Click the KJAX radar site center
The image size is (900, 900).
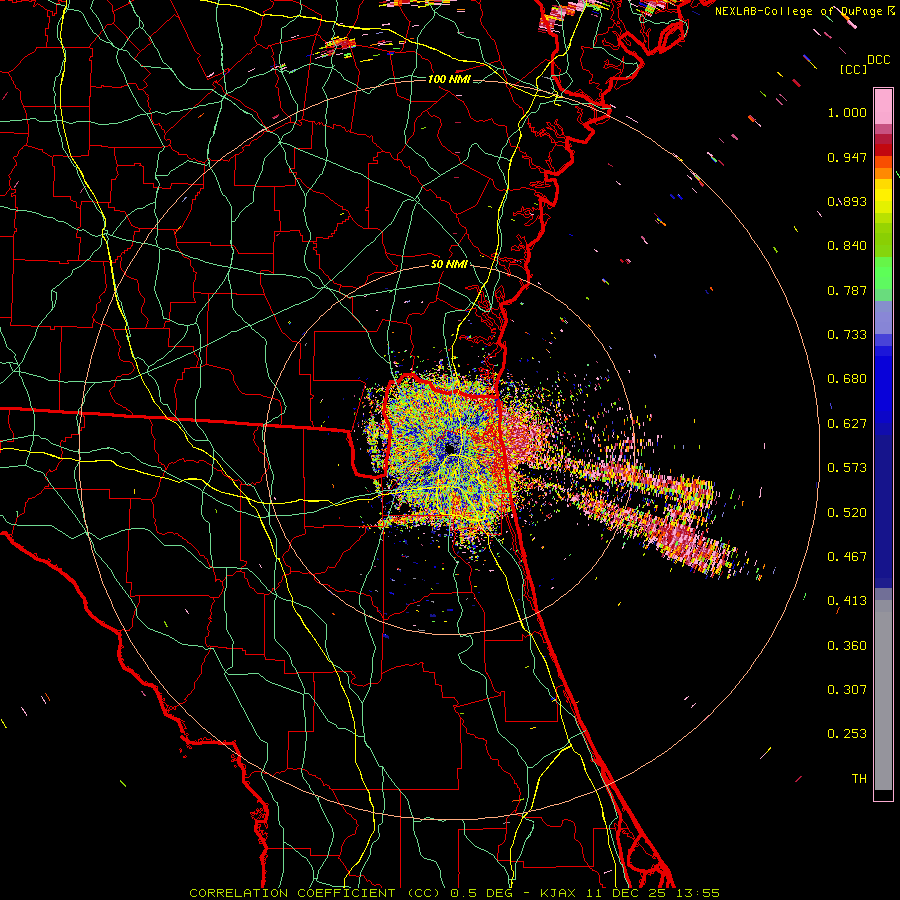coord(450,448)
